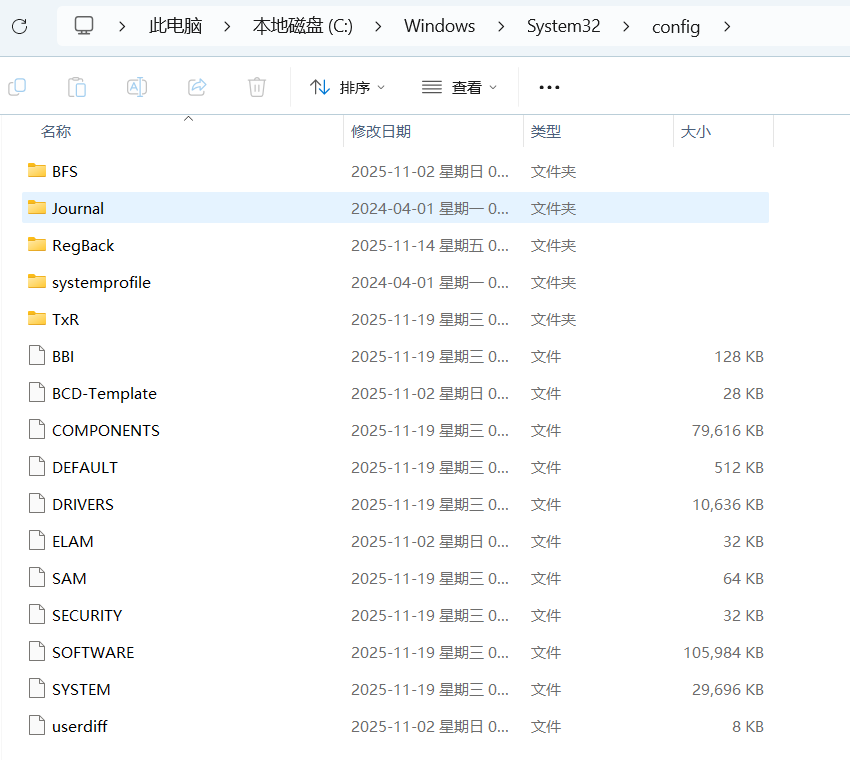Click the copy icon in toolbar
850x760 pixels.
[17, 87]
